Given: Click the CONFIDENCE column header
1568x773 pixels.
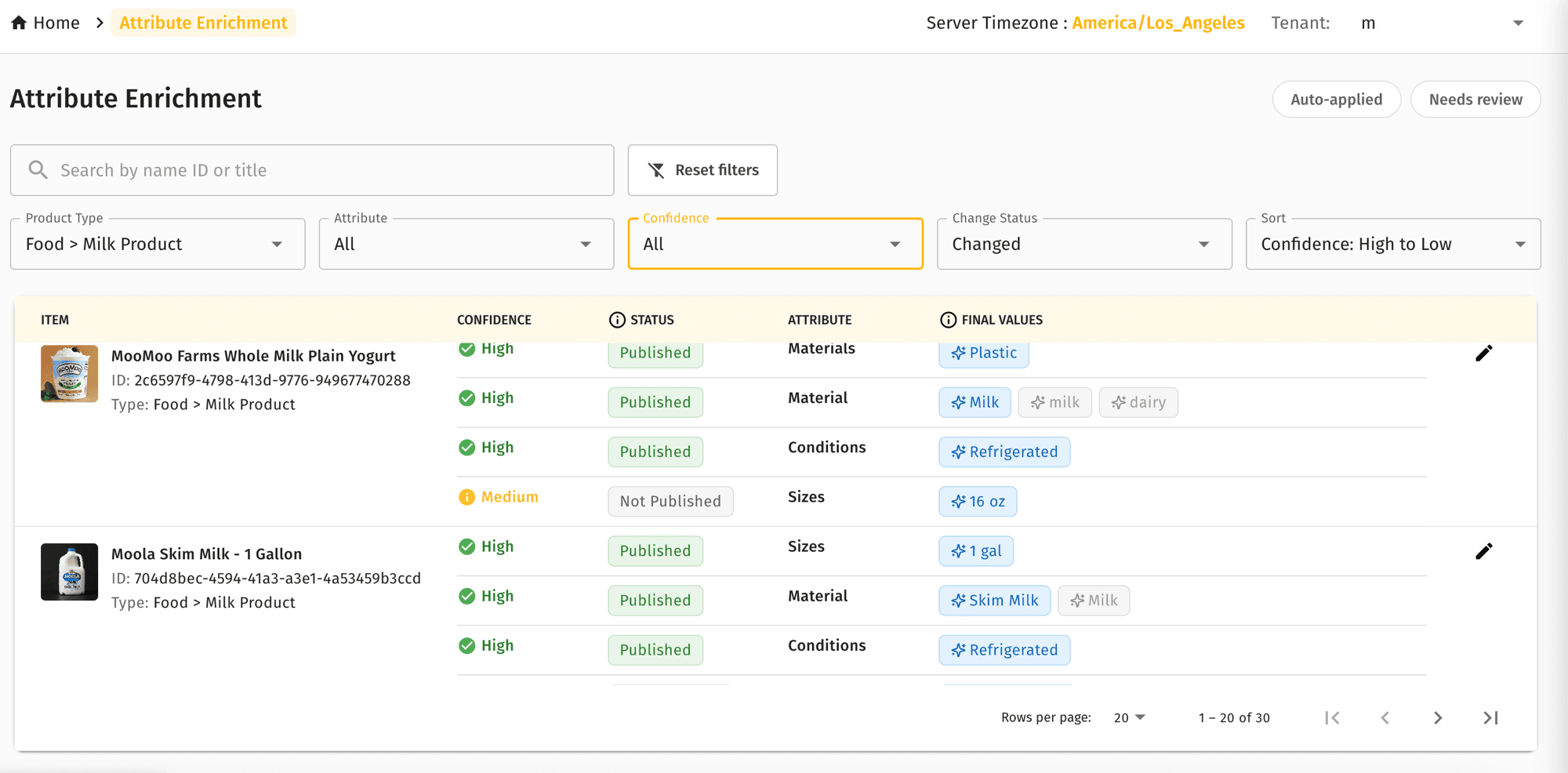Looking at the screenshot, I should coord(494,320).
